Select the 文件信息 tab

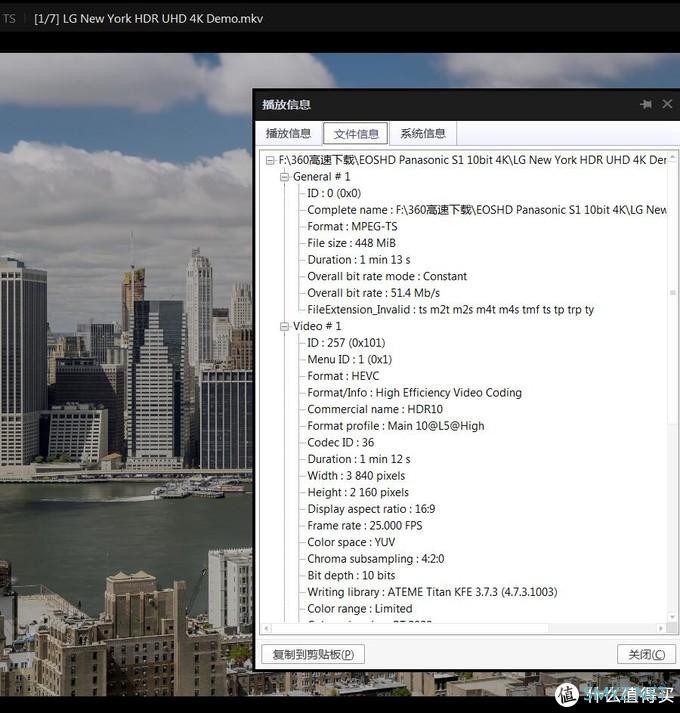[356, 134]
